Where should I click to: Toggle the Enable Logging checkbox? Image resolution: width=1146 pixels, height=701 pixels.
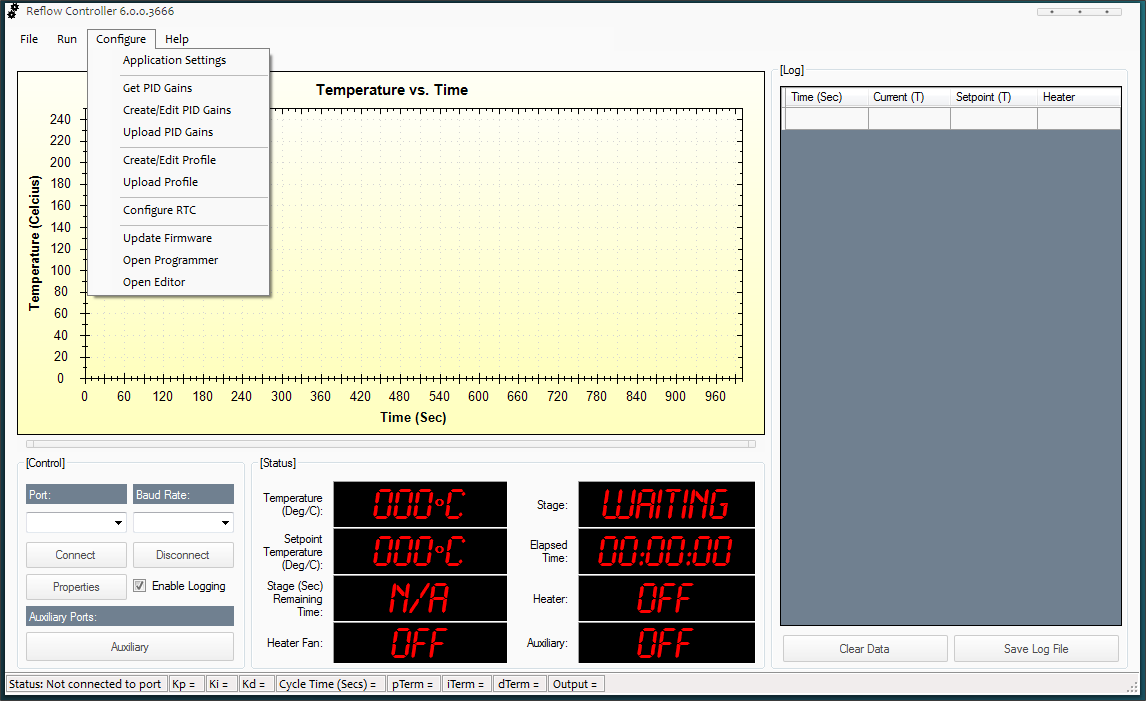point(140,586)
